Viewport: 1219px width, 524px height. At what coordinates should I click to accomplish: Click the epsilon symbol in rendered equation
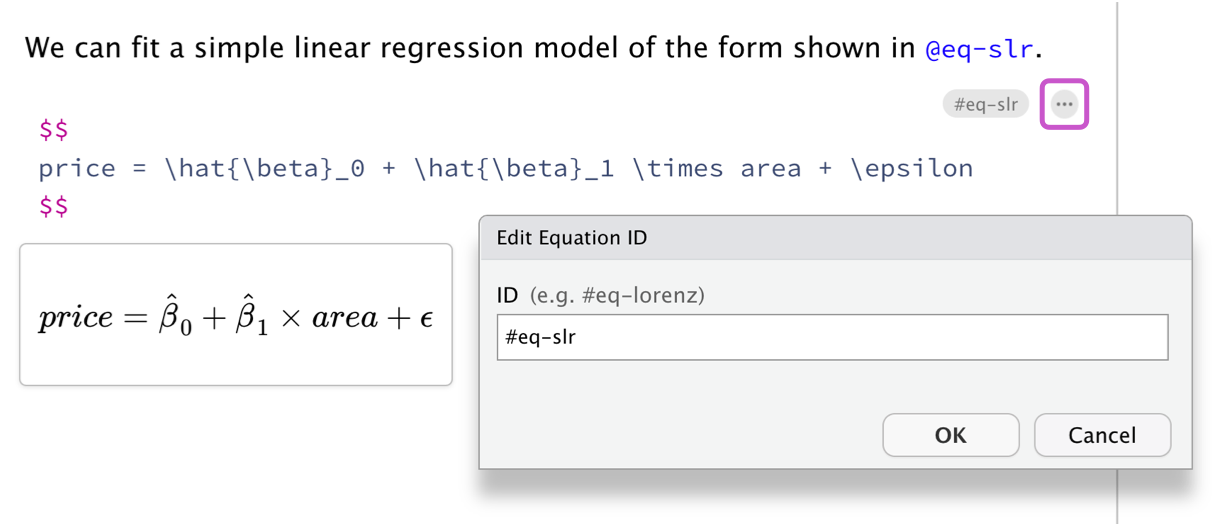425,319
